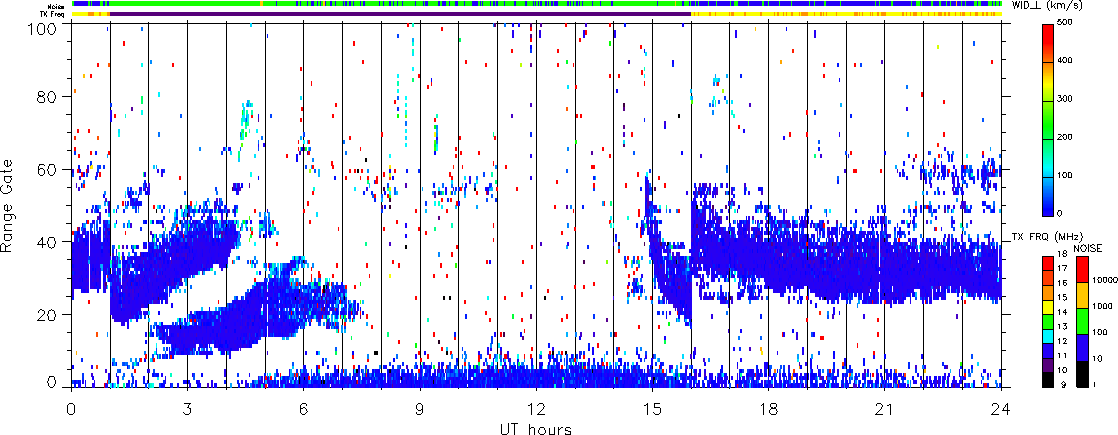This screenshot has width=1118, height=435.
Task: Click the 200 label on WID colorbar
Action: click(1067, 138)
